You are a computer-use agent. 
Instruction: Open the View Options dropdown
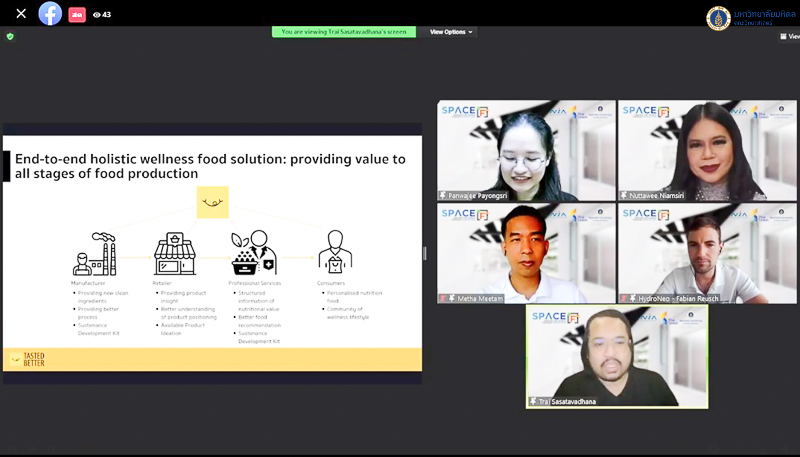coord(451,32)
